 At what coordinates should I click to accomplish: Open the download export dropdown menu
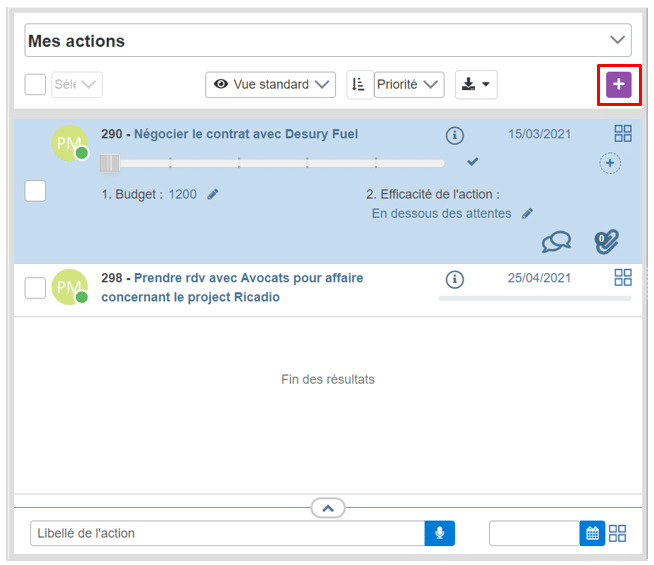point(476,85)
